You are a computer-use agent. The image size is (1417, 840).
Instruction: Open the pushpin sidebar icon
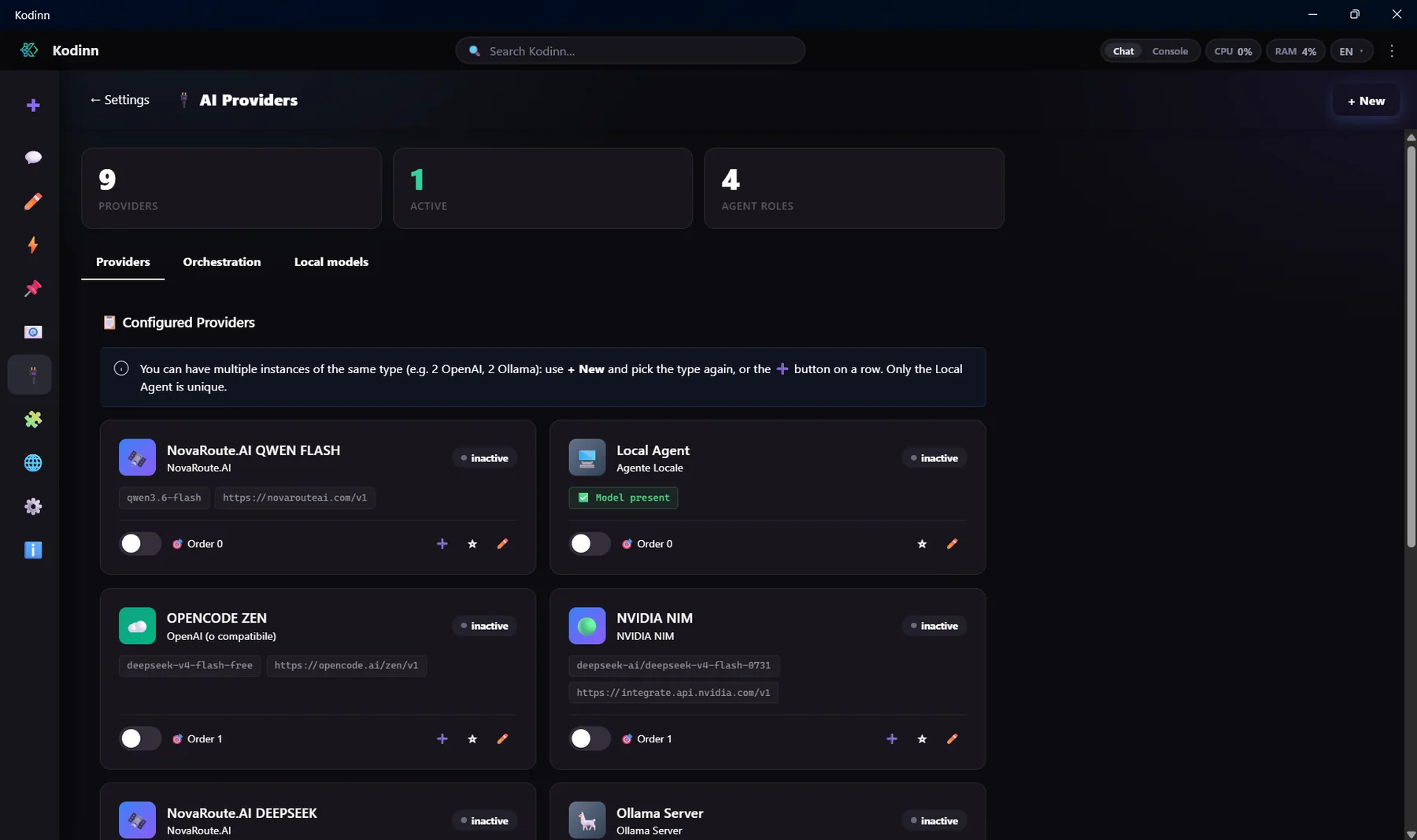pyautogui.click(x=33, y=289)
